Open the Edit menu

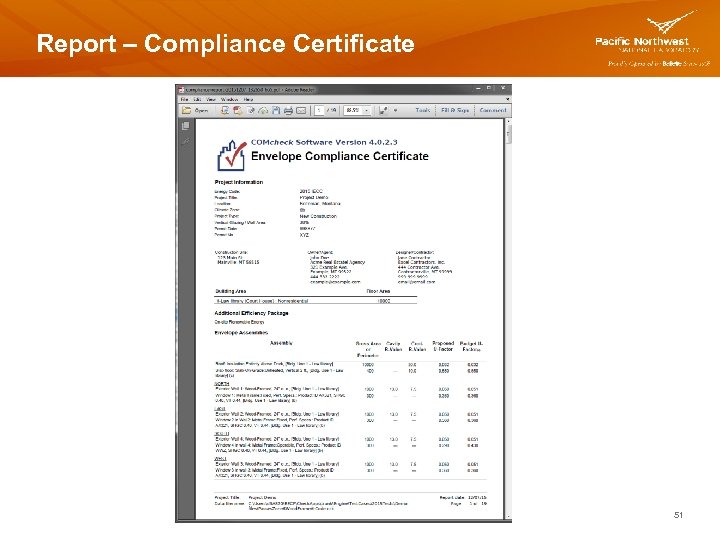click(197, 99)
